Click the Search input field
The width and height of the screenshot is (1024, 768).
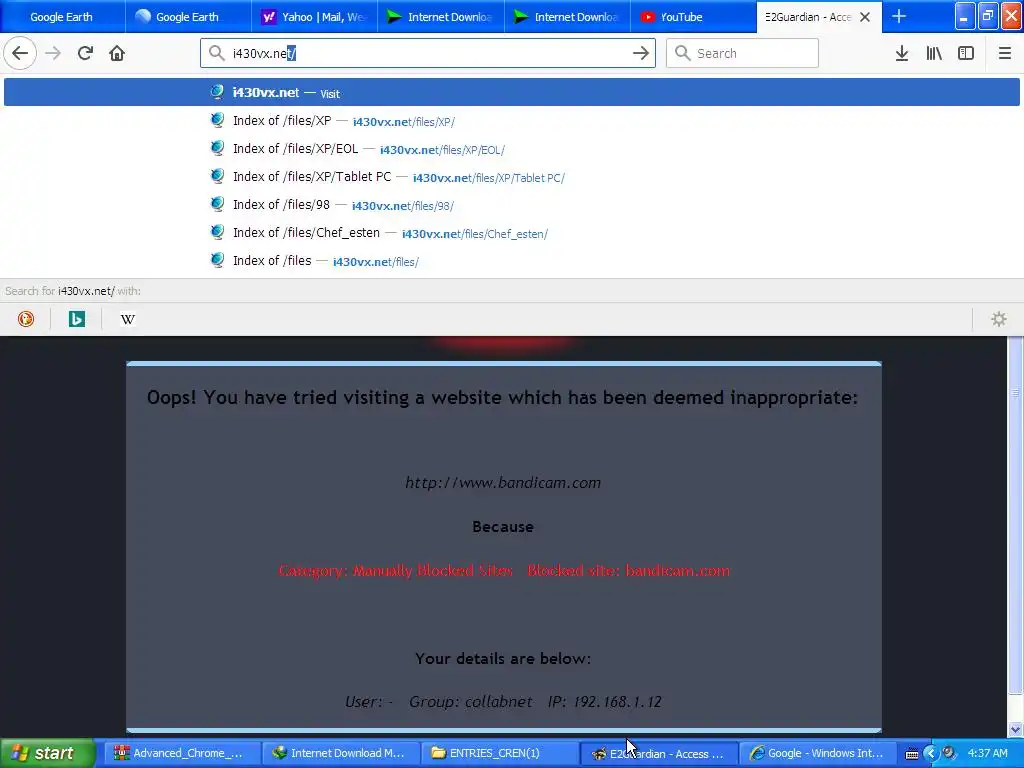pyautogui.click(x=743, y=53)
